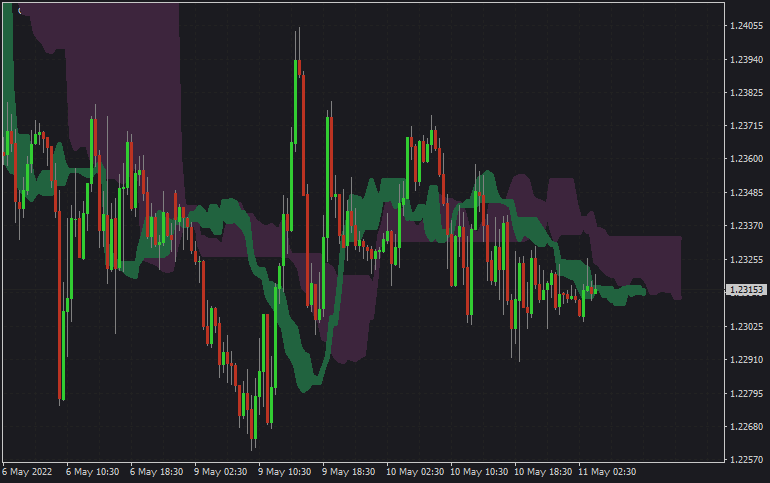Click the 6 May 10:30 time label
The width and height of the screenshot is (770, 483).
point(92,472)
